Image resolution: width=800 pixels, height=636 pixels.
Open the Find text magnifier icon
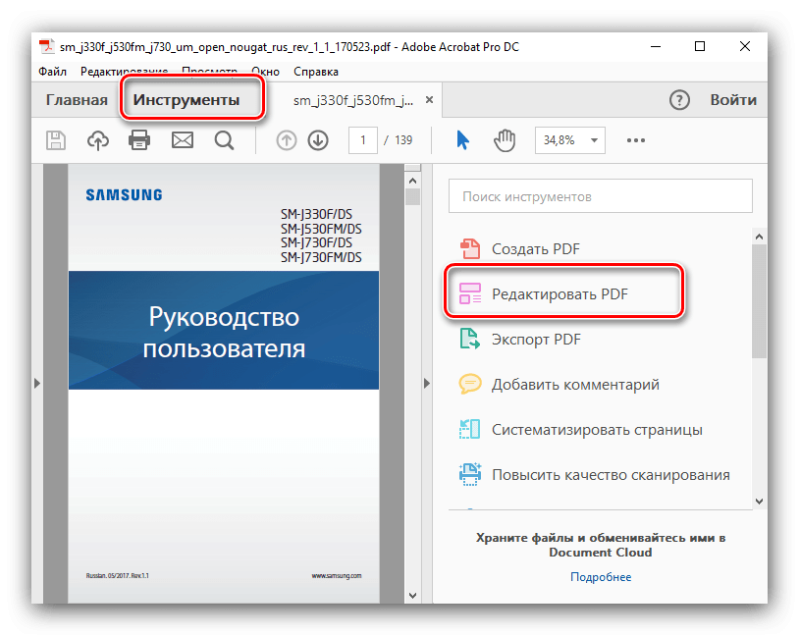point(224,140)
